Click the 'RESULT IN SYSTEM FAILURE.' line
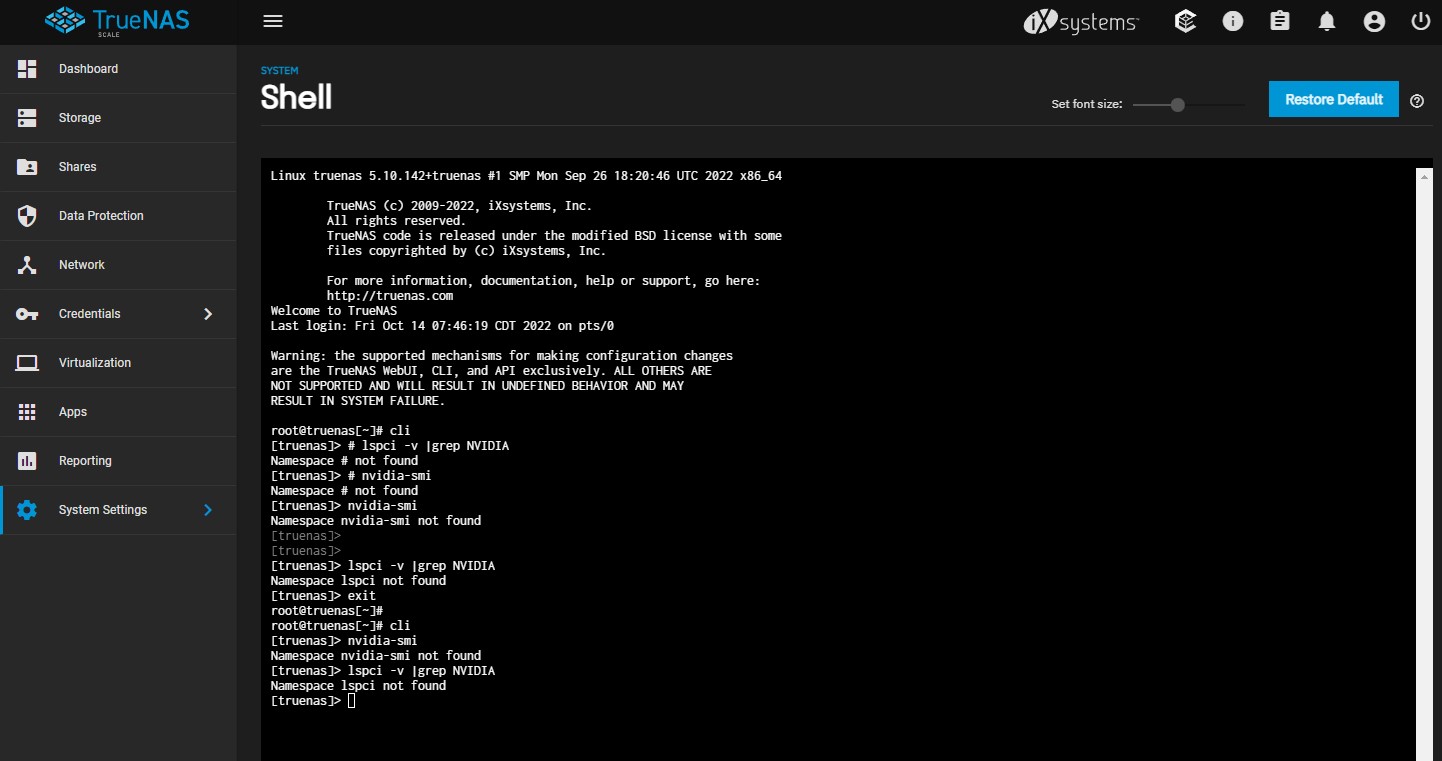This screenshot has height=761, width=1442. tap(358, 401)
